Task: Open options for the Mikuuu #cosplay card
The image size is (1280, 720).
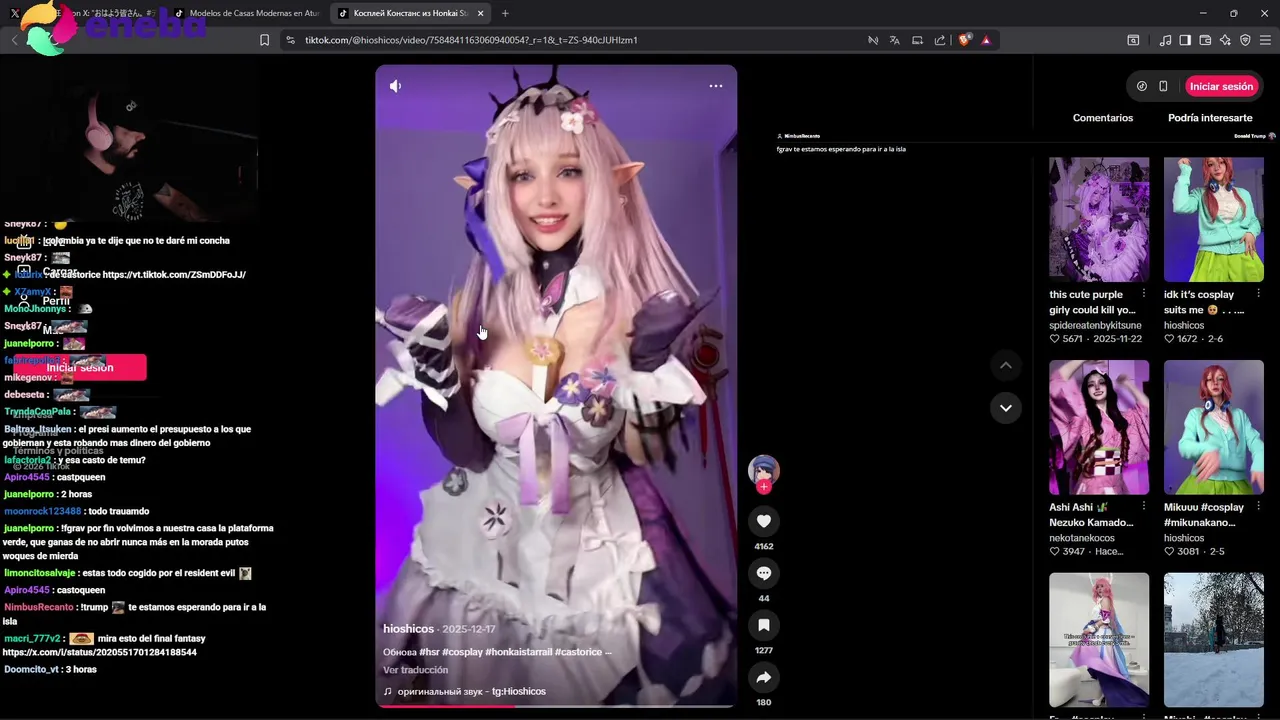Action: pos(1259,507)
